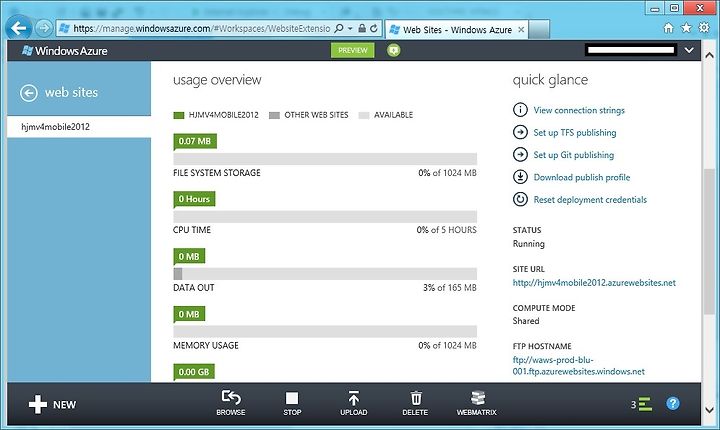Screen dimensions: 720x430
Task: Click the security lock icon in address bar
Action: click(362, 28)
